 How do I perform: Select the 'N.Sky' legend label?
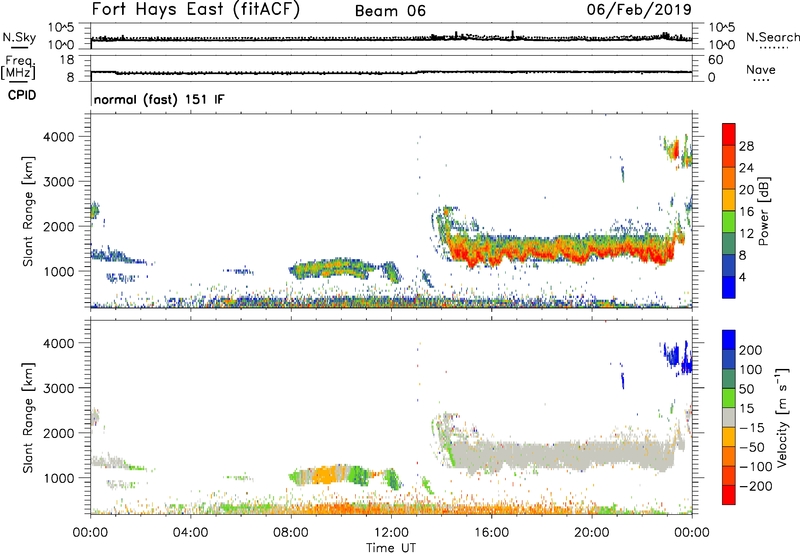(19, 37)
